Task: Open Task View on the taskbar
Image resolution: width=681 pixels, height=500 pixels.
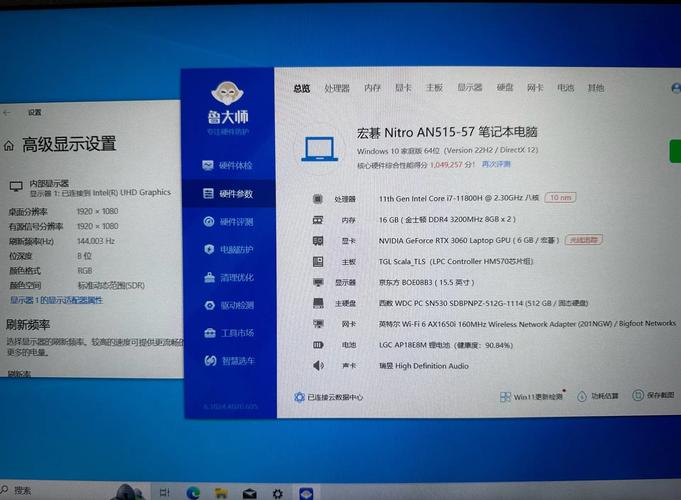Action: (x=165, y=492)
